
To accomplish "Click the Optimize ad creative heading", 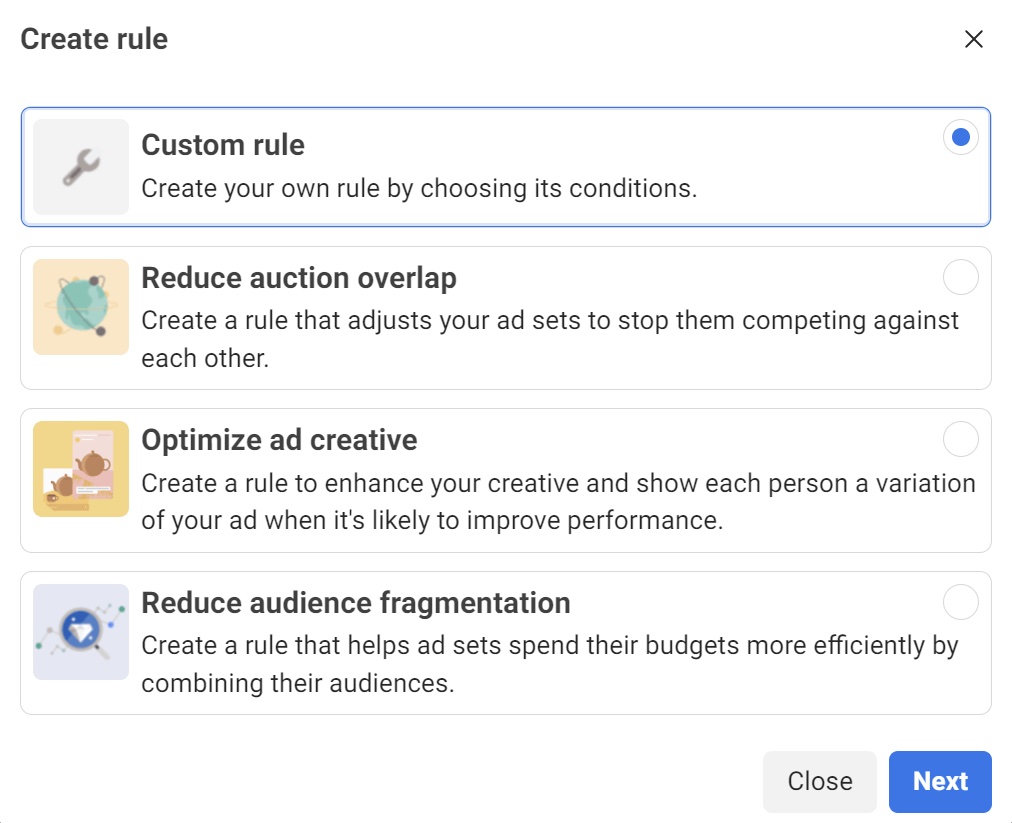I will [279, 440].
